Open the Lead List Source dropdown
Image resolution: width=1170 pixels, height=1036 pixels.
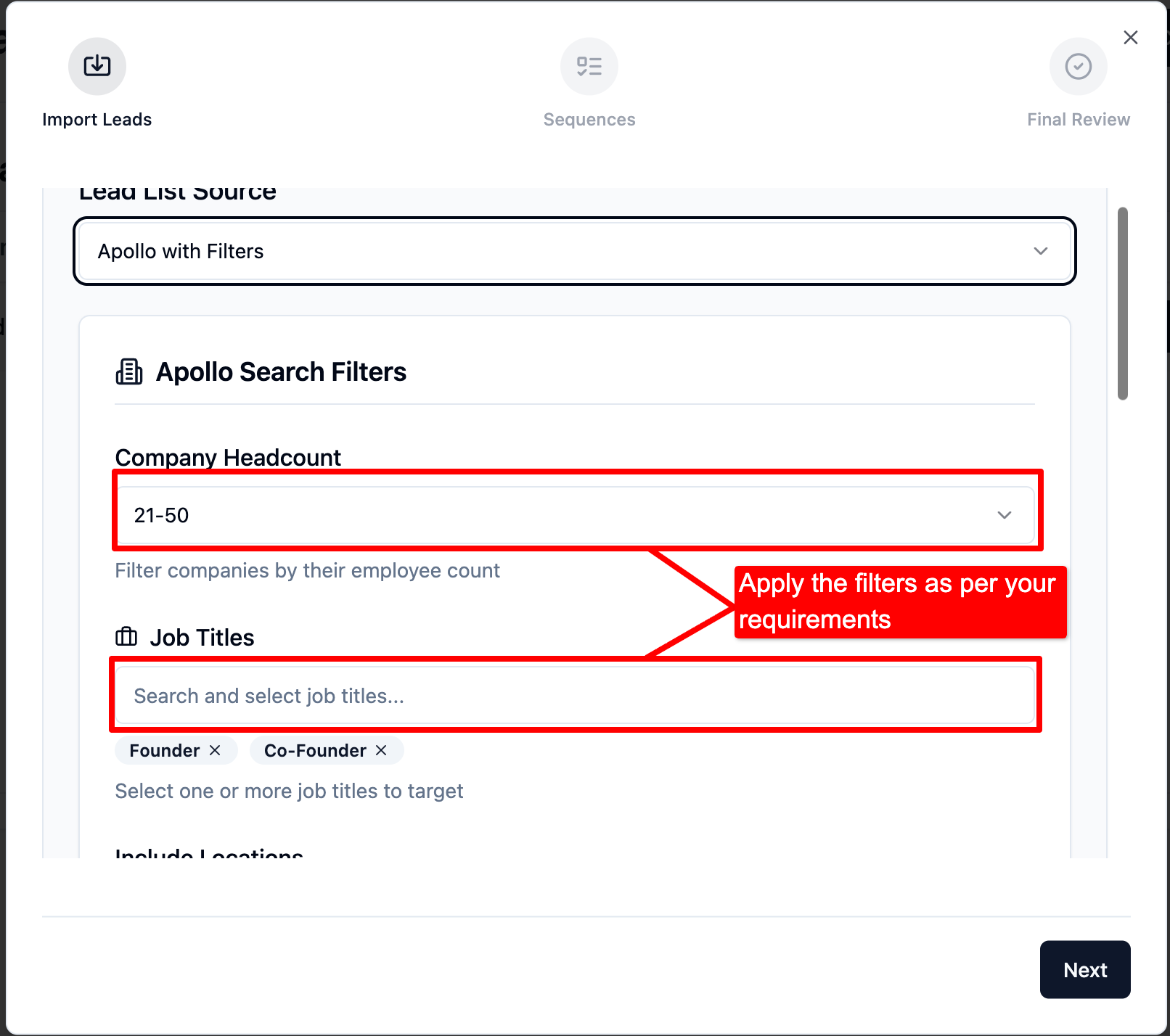pyautogui.click(x=573, y=251)
